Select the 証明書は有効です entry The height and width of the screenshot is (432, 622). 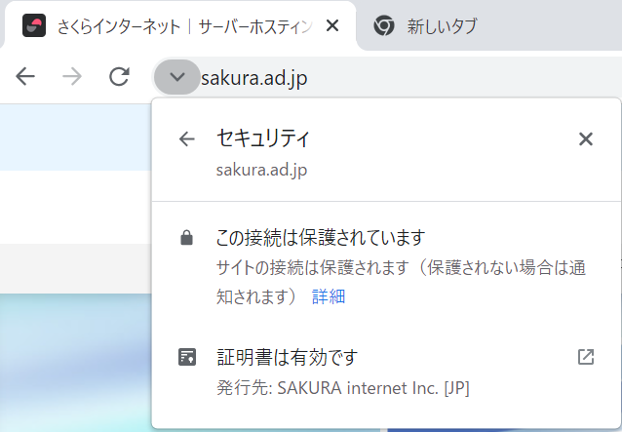287,357
